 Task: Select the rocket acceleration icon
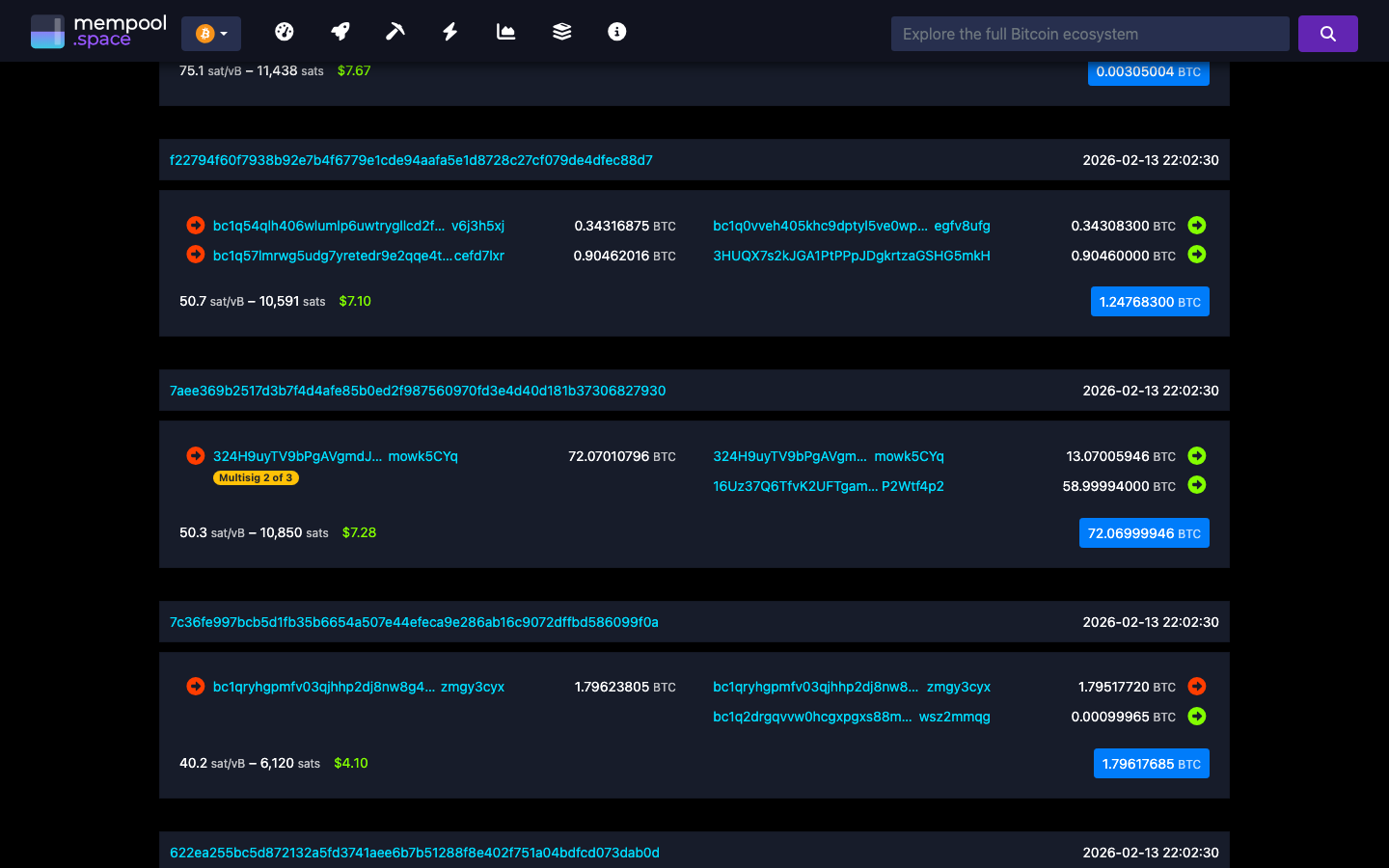340,31
